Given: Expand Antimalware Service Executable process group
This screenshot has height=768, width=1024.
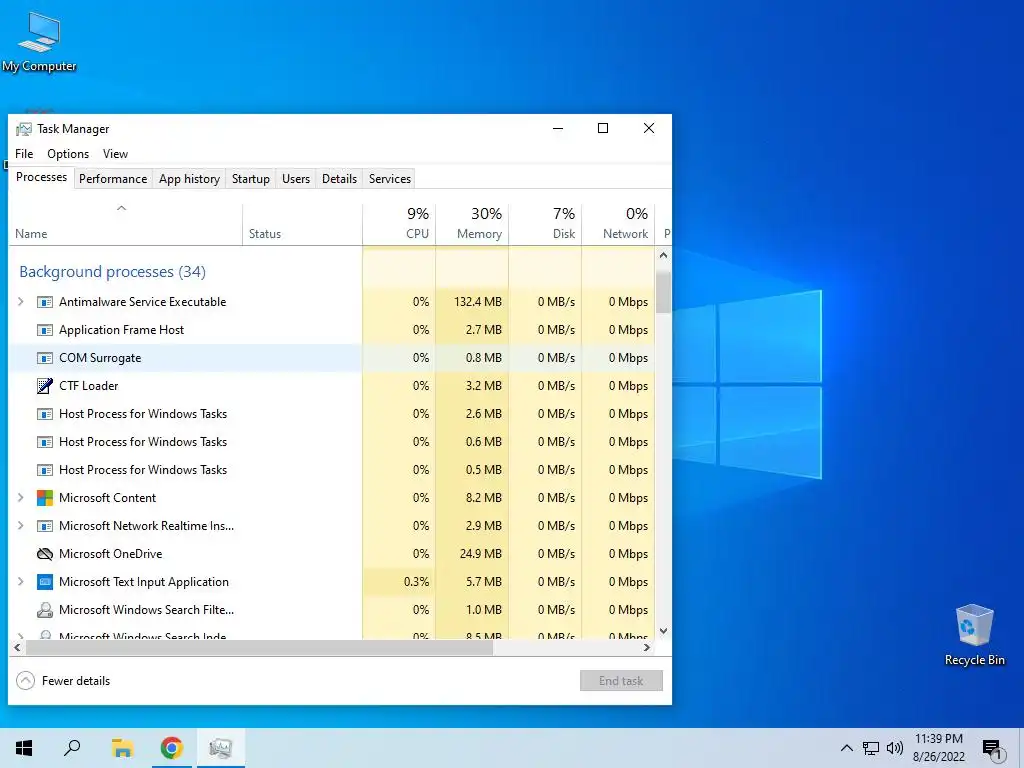Looking at the screenshot, I should (20, 302).
